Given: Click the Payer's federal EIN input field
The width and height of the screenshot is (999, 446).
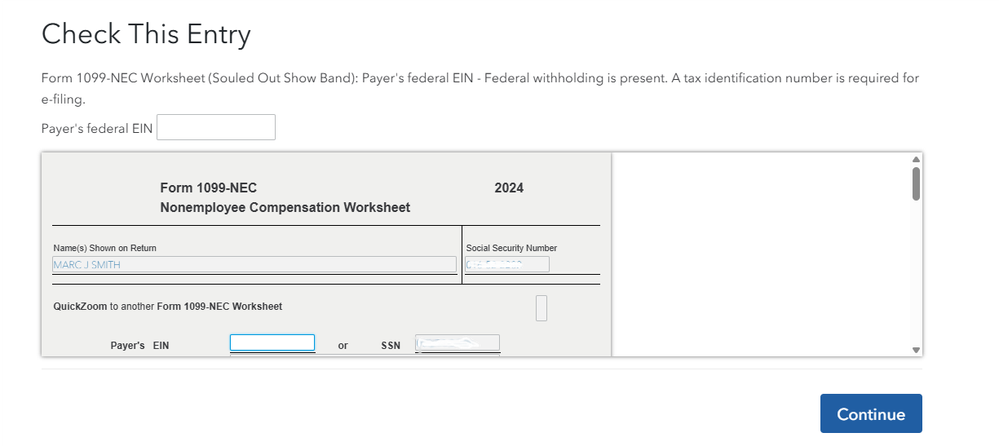Looking at the screenshot, I should point(216,127).
